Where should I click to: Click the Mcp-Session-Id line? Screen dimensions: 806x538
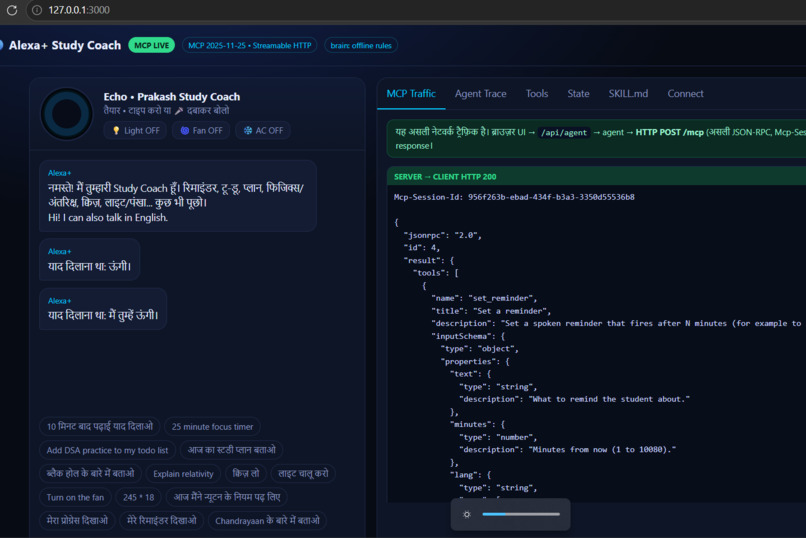tap(514, 197)
